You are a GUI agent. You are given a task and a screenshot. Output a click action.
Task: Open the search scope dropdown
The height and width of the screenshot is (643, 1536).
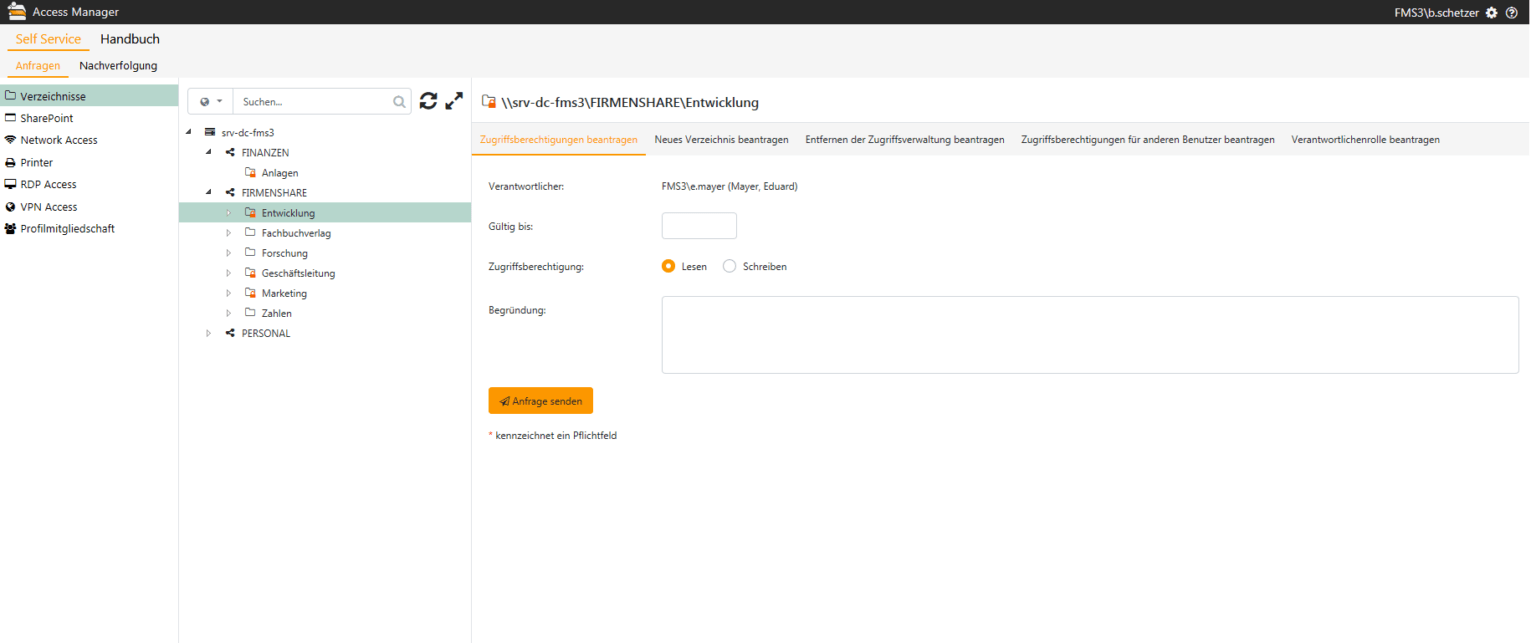[210, 101]
